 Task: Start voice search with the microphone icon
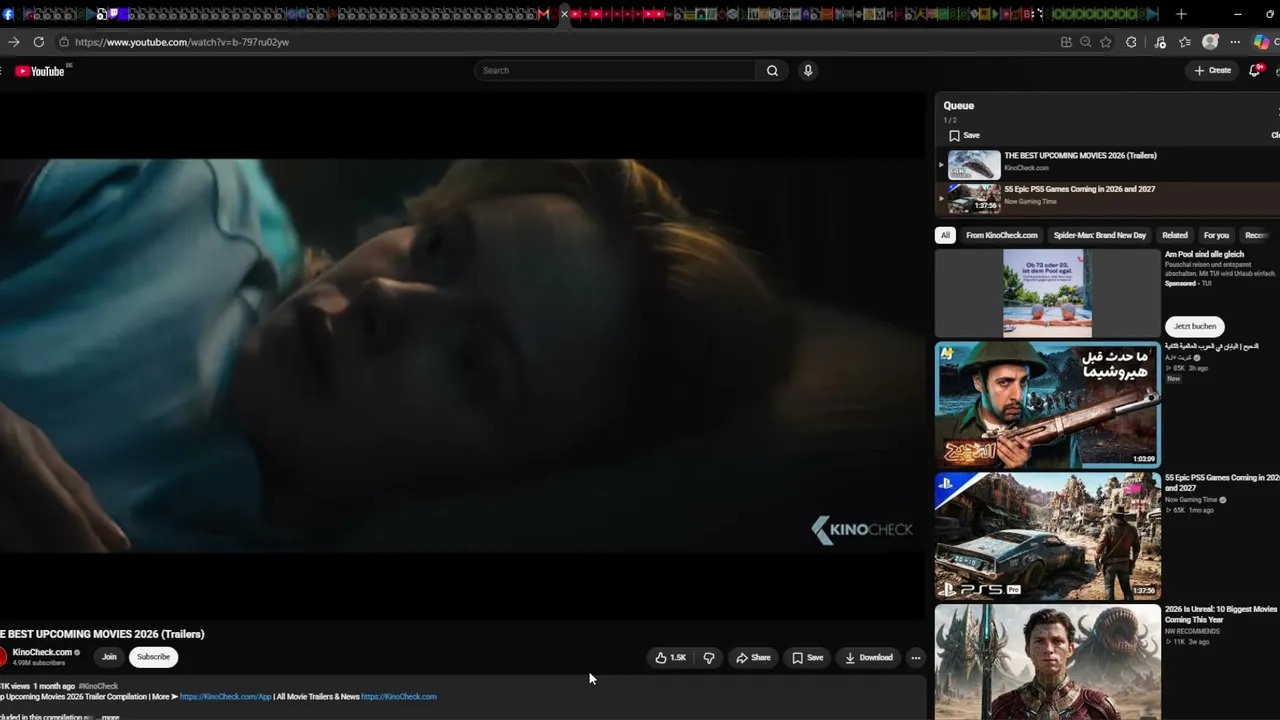click(808, 71)
